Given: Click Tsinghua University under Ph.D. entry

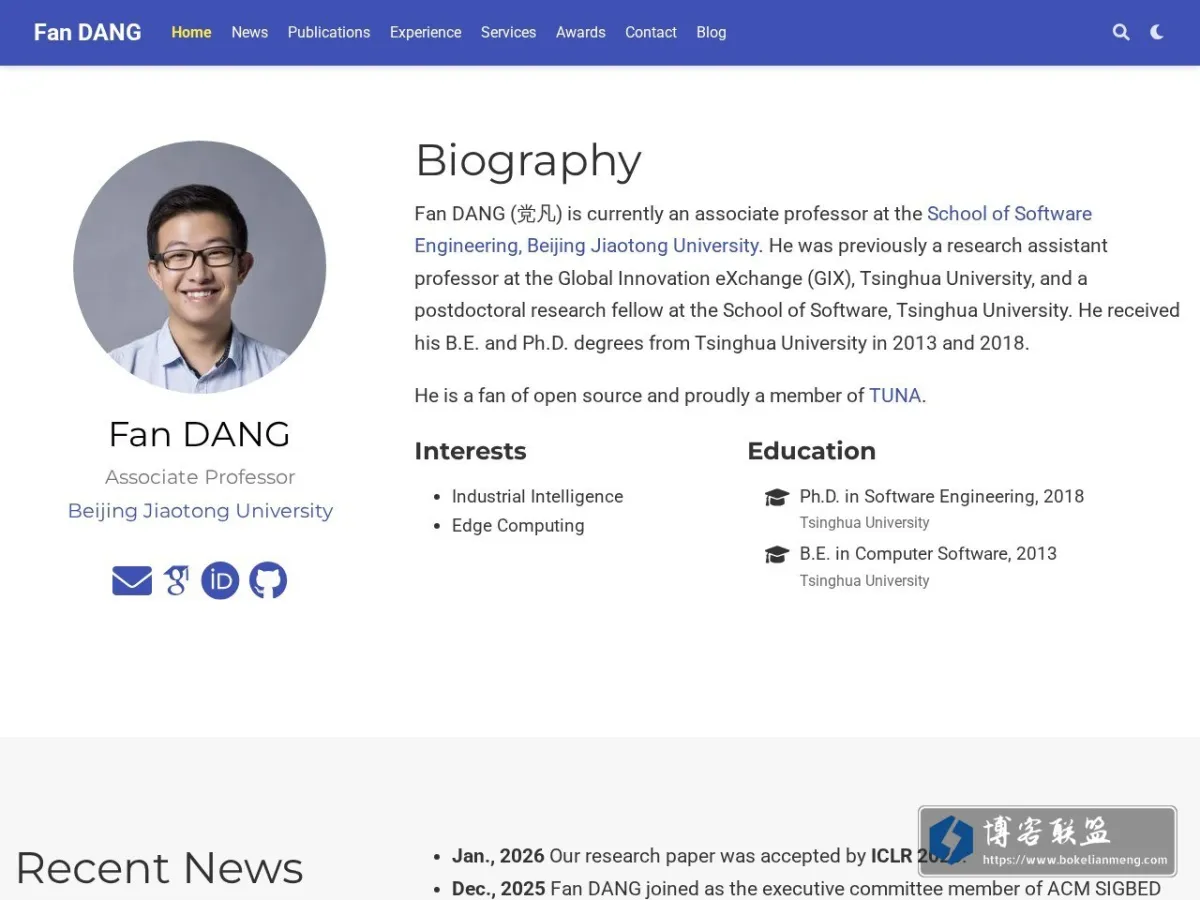Looking at the screenshot, I should point(865,522).
